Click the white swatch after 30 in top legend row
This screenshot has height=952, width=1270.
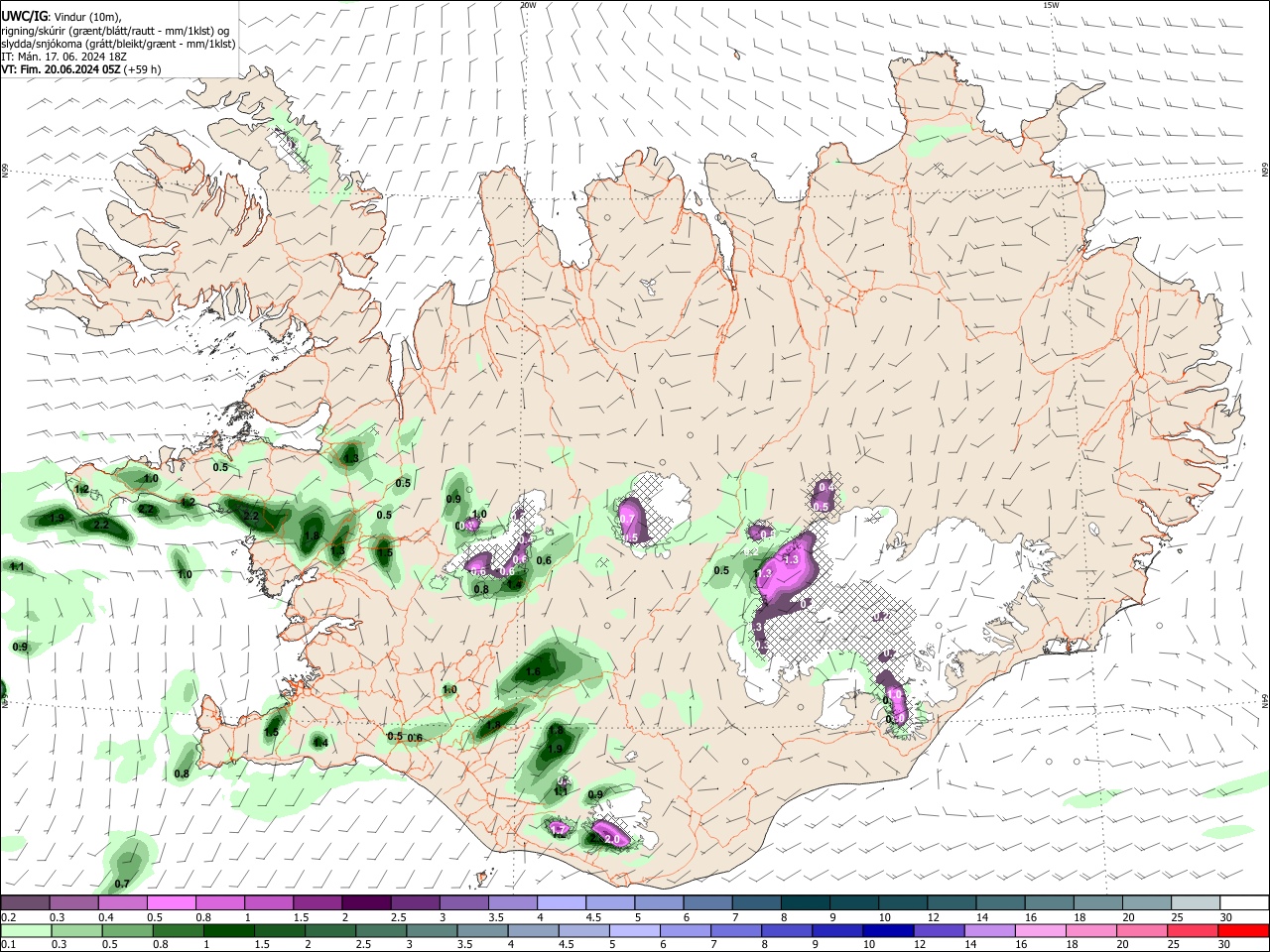pyautogui.click(x=1244, y=902)
